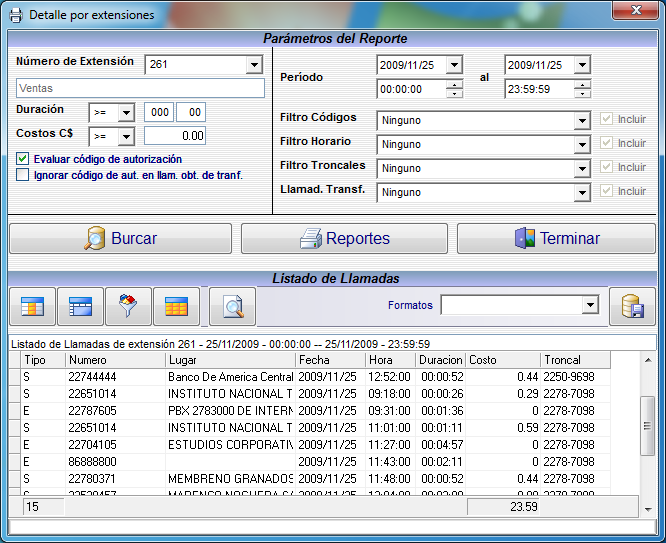The height and width of the screenshot is (543, 666).
Task: Click the printer icon in title bar
Action: [x=16, y=15]
